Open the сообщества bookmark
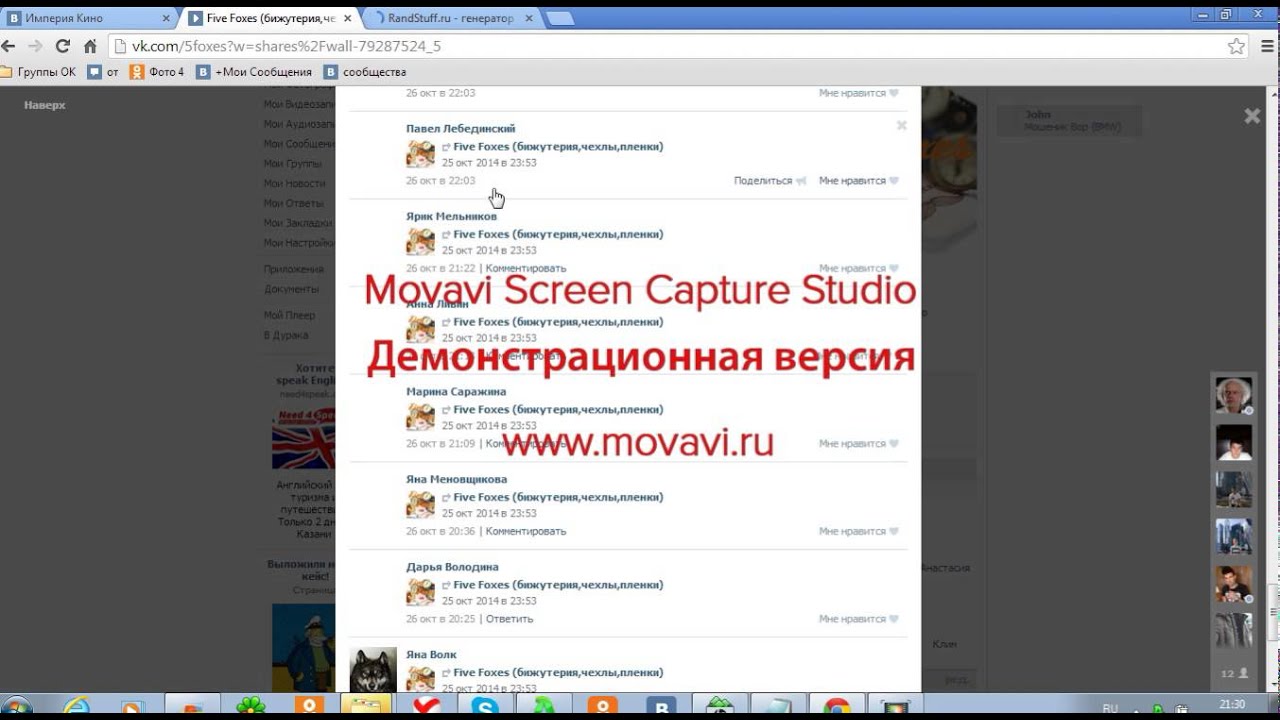 [x=365, y=72]
